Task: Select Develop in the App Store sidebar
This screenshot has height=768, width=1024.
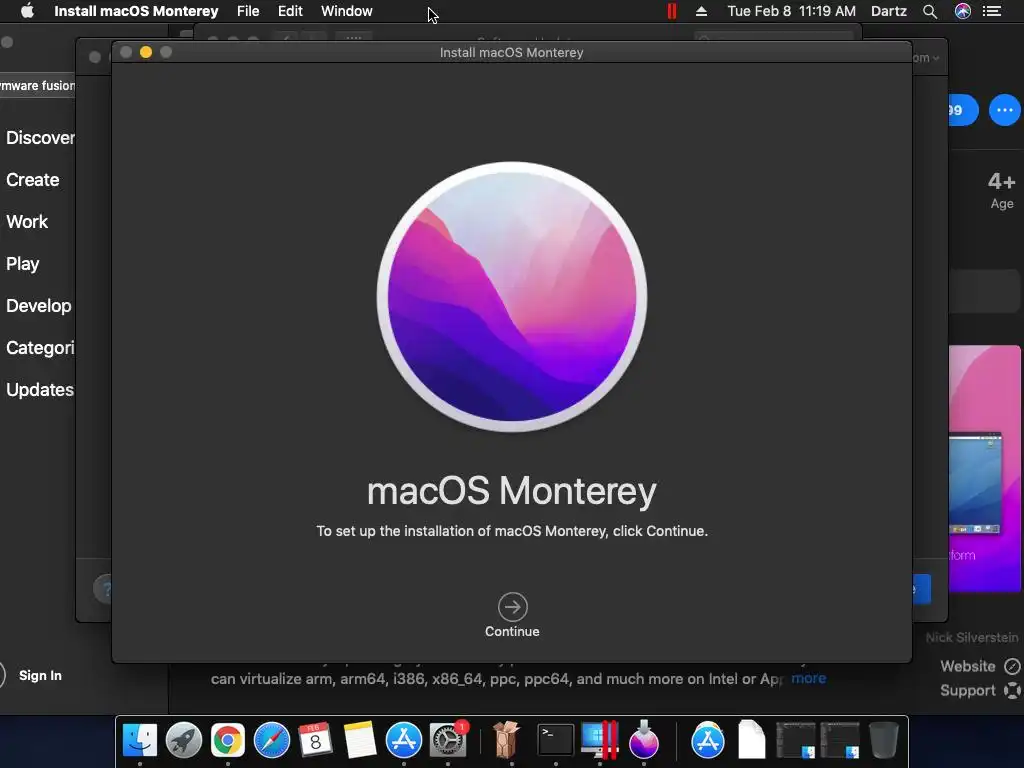Action: pos(39,306)
